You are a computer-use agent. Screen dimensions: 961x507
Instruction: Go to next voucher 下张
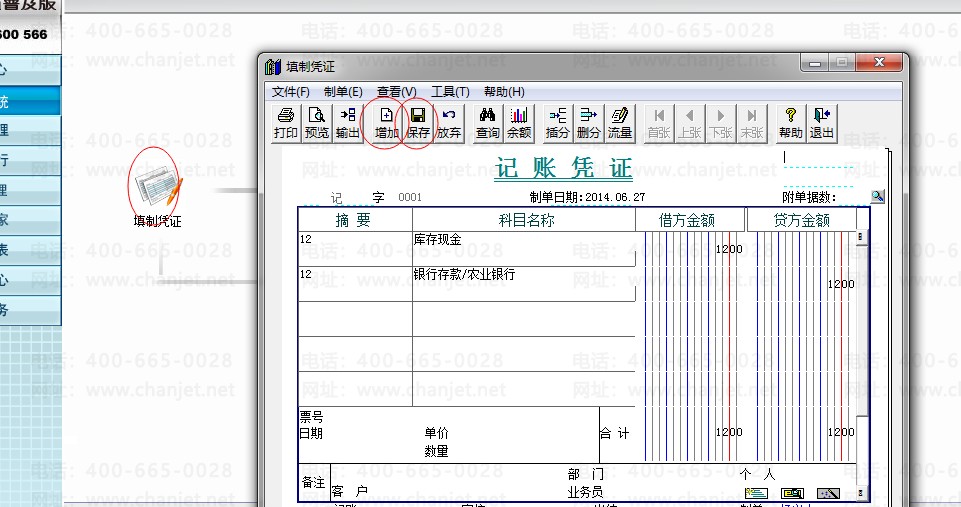(x=721, y=123)
